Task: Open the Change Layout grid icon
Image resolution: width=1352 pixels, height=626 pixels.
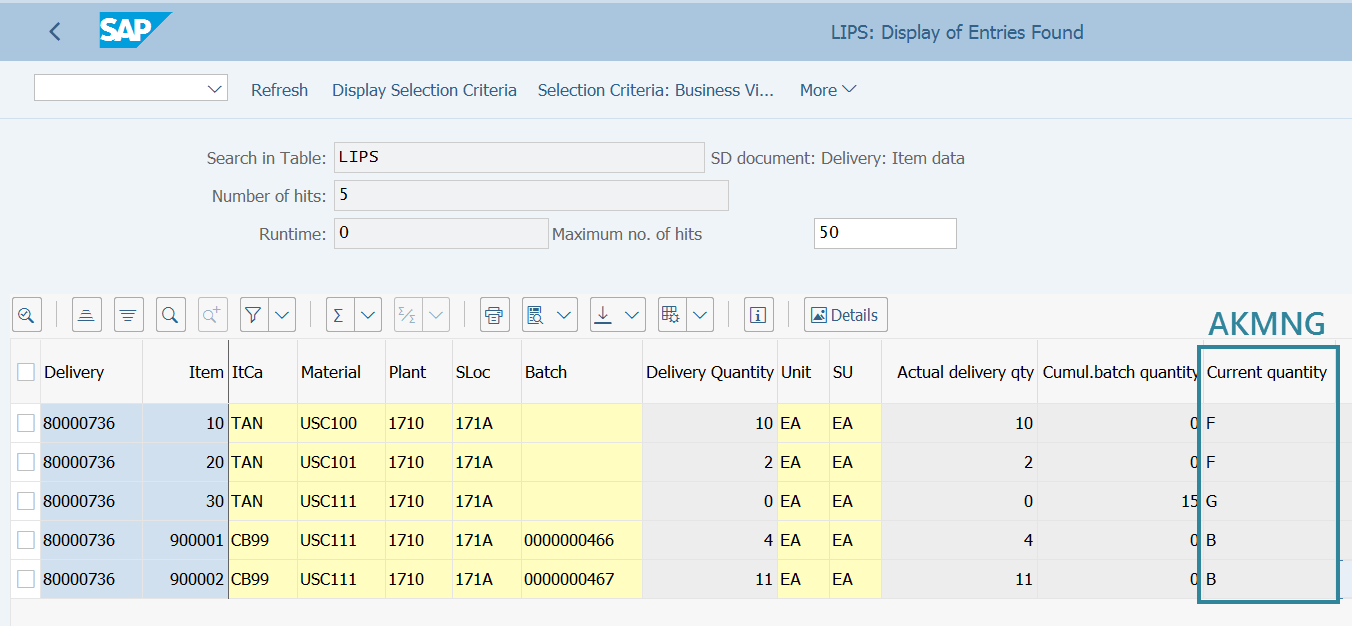Action: (x=671, y=315)
